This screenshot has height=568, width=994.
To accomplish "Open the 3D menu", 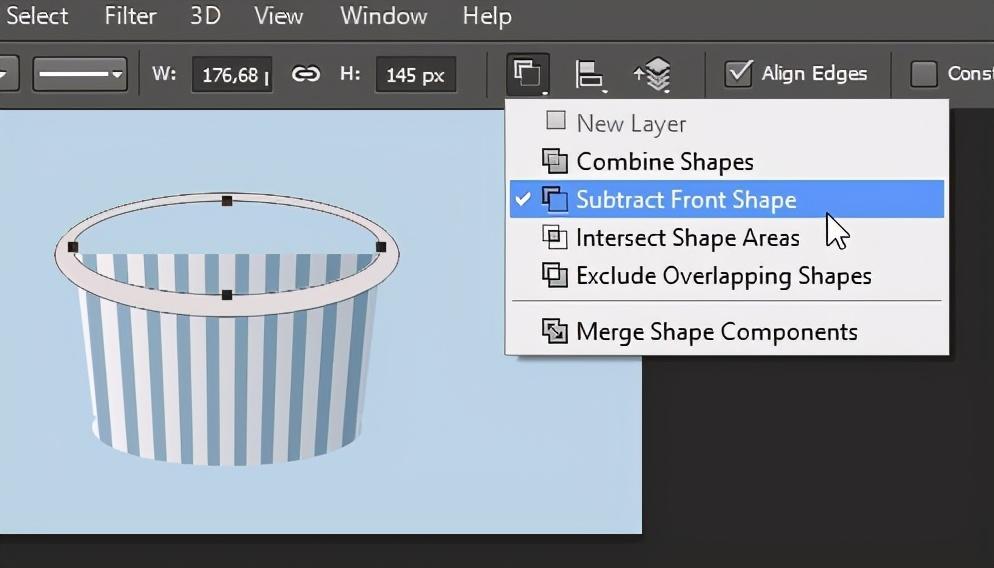I will tap(205, 16).
